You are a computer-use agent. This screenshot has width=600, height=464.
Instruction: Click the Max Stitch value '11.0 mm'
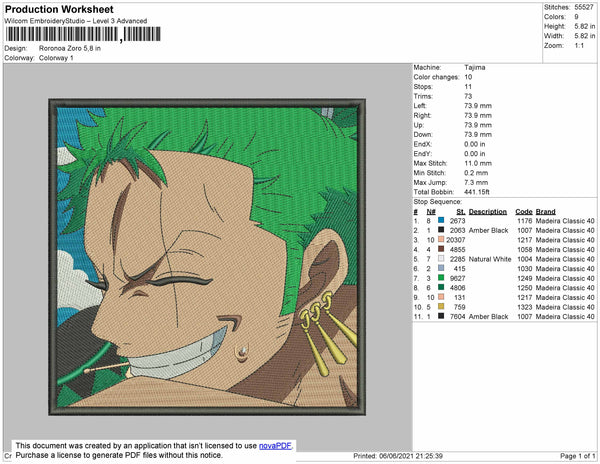(478, 163)
